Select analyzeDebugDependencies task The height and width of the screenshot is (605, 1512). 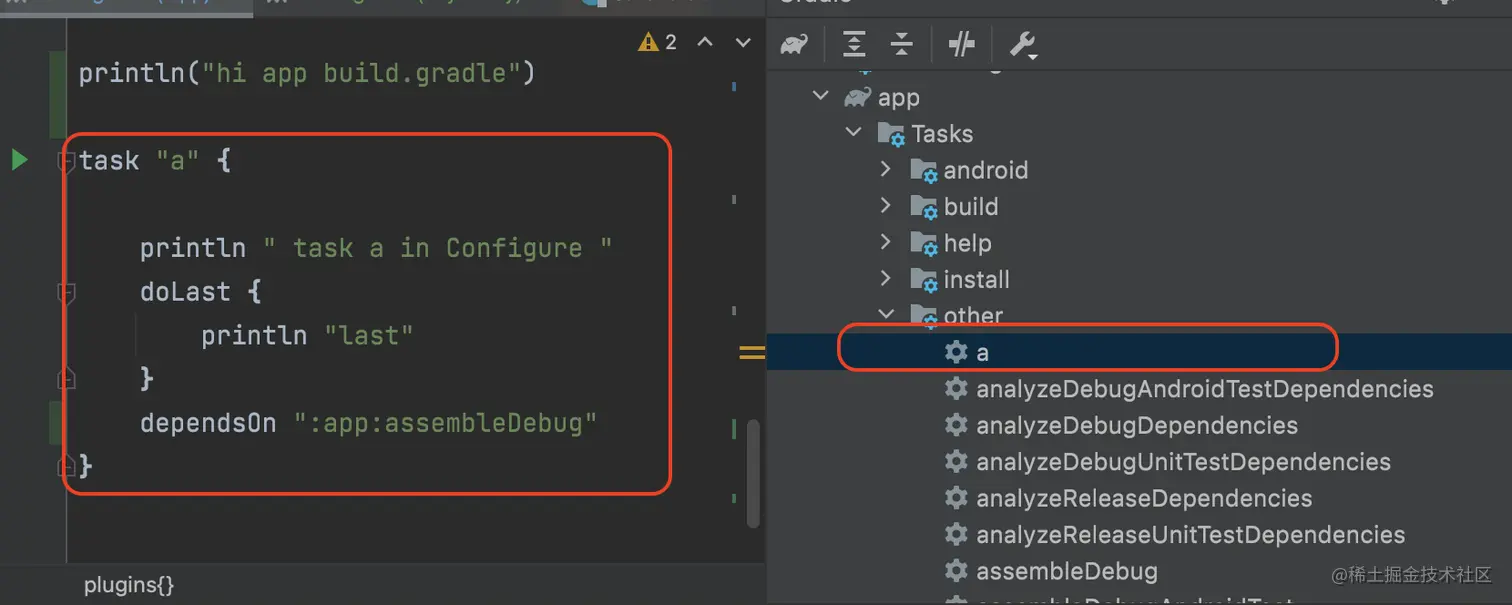[x=1136, y=426]
